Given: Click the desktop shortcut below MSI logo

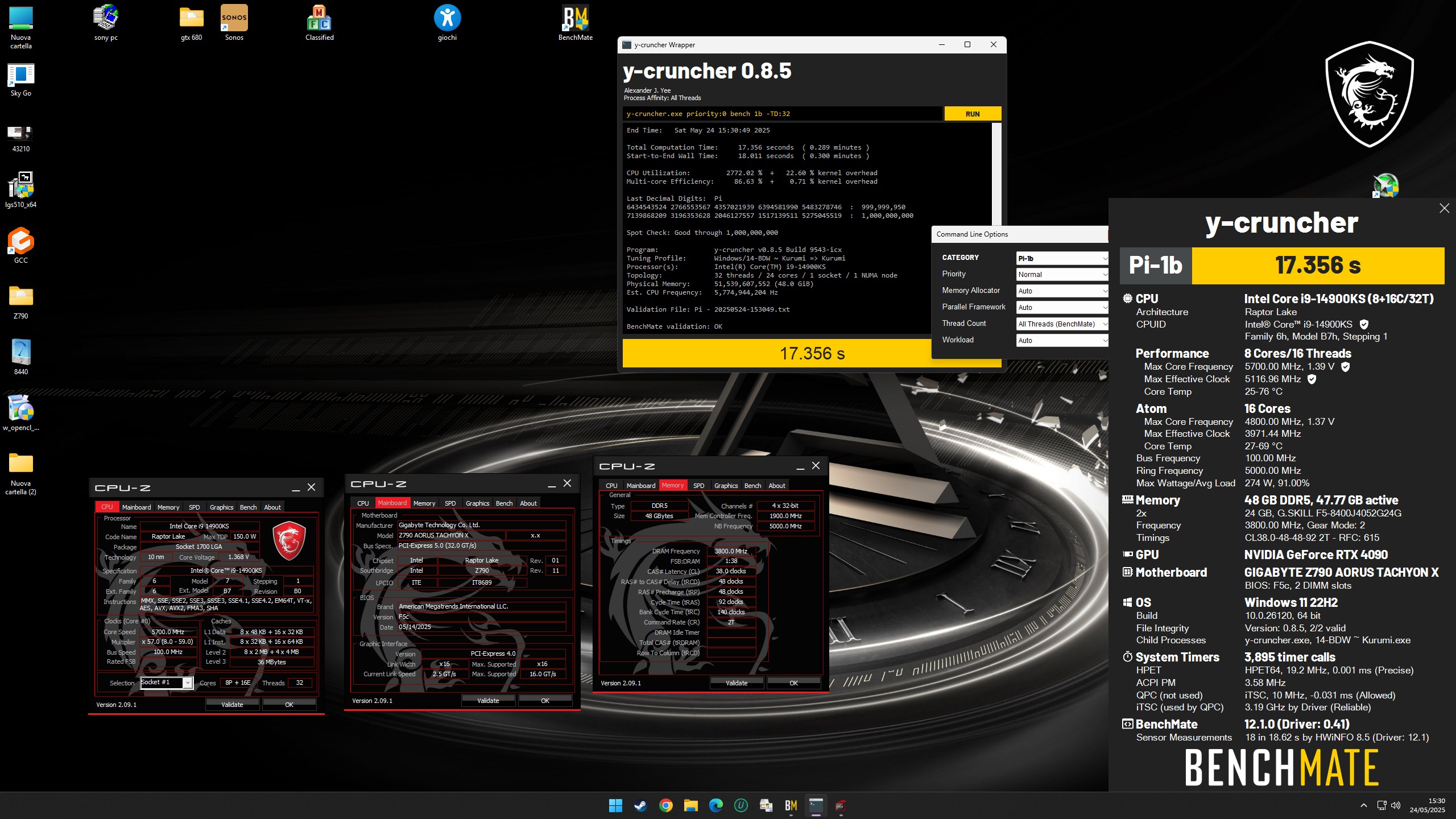Looking at the screenshot, I should tap(1386, 185).
